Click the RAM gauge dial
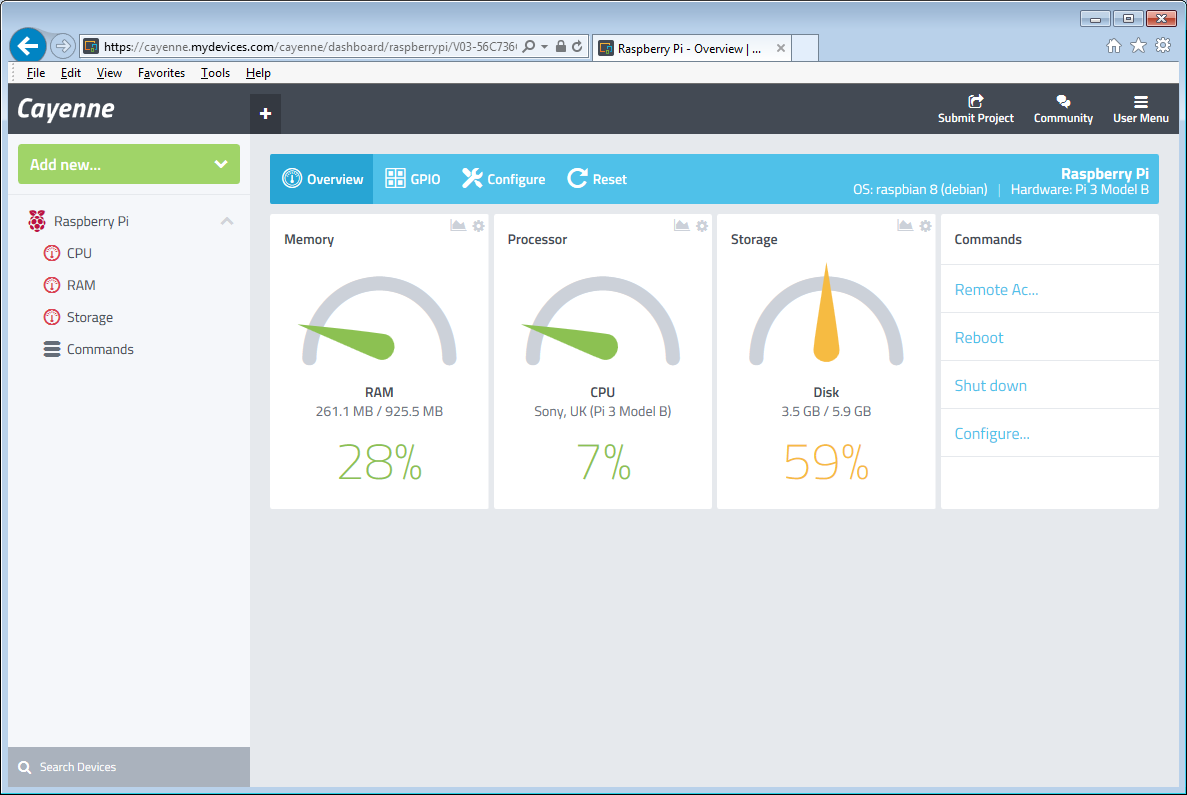Screen dimensions: 1187x795 pyautogui.click(x=379, y=321)
